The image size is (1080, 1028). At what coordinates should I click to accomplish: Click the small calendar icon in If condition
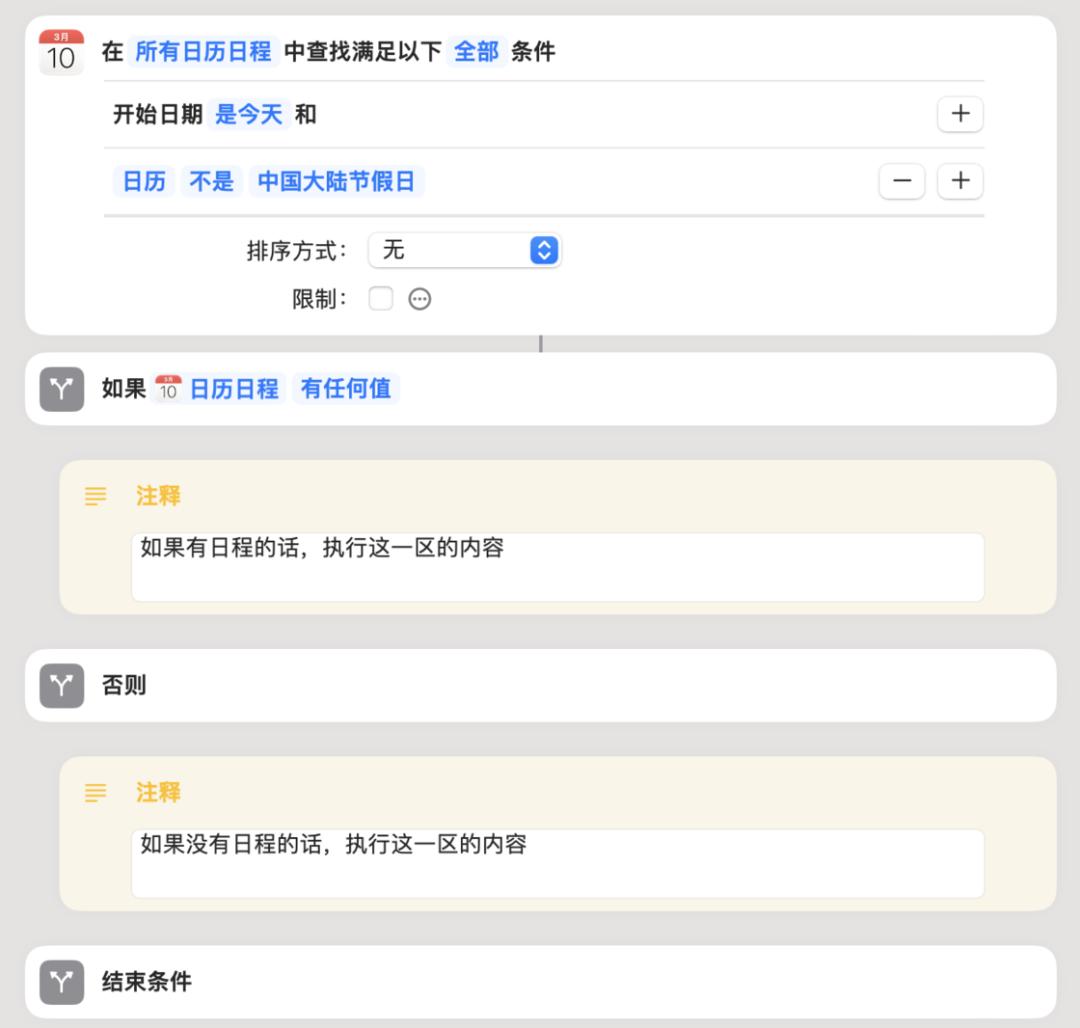click(168, 389)
